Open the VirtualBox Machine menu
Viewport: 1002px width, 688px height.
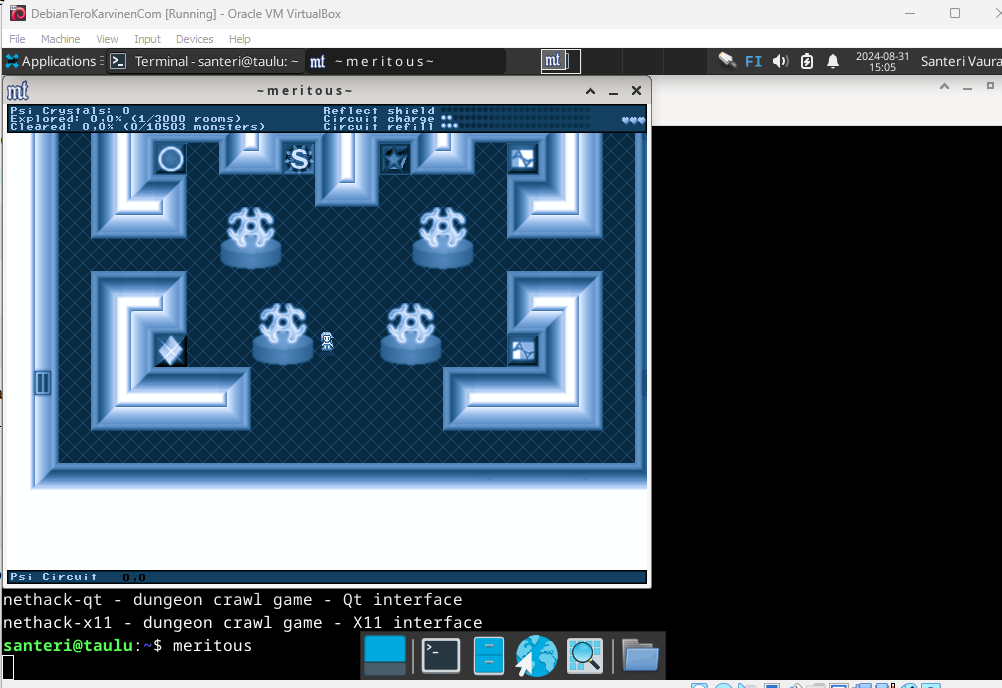[60, 39]
